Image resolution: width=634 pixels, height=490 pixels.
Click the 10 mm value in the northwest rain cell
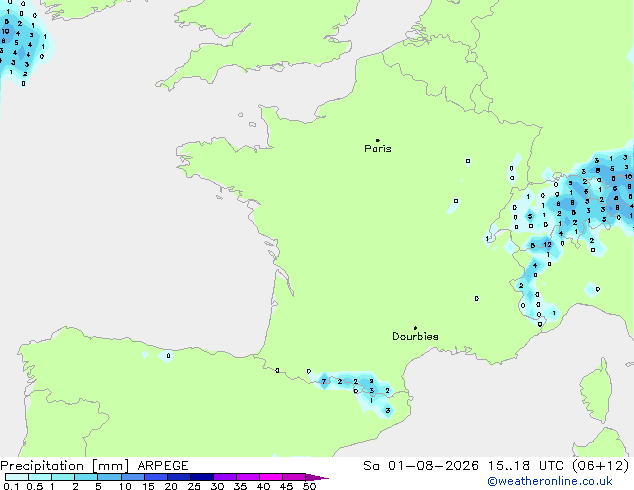[5, 31]
